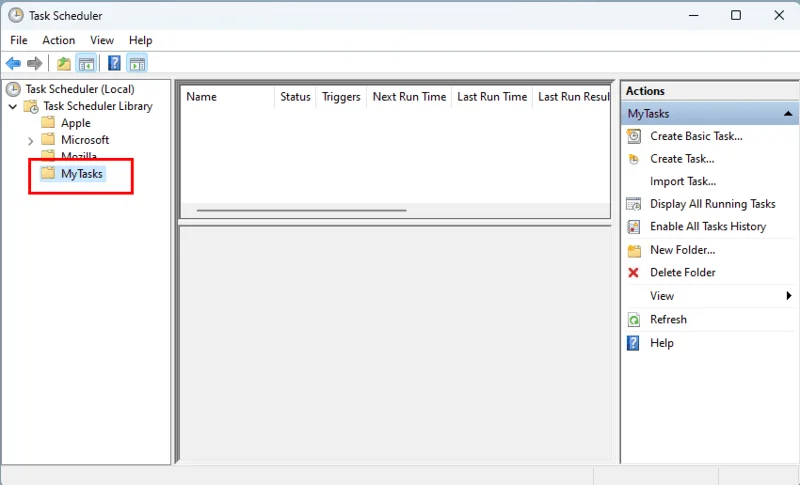Select the Apple folder in the tree
Screen dimensions: 800x485
75,123
